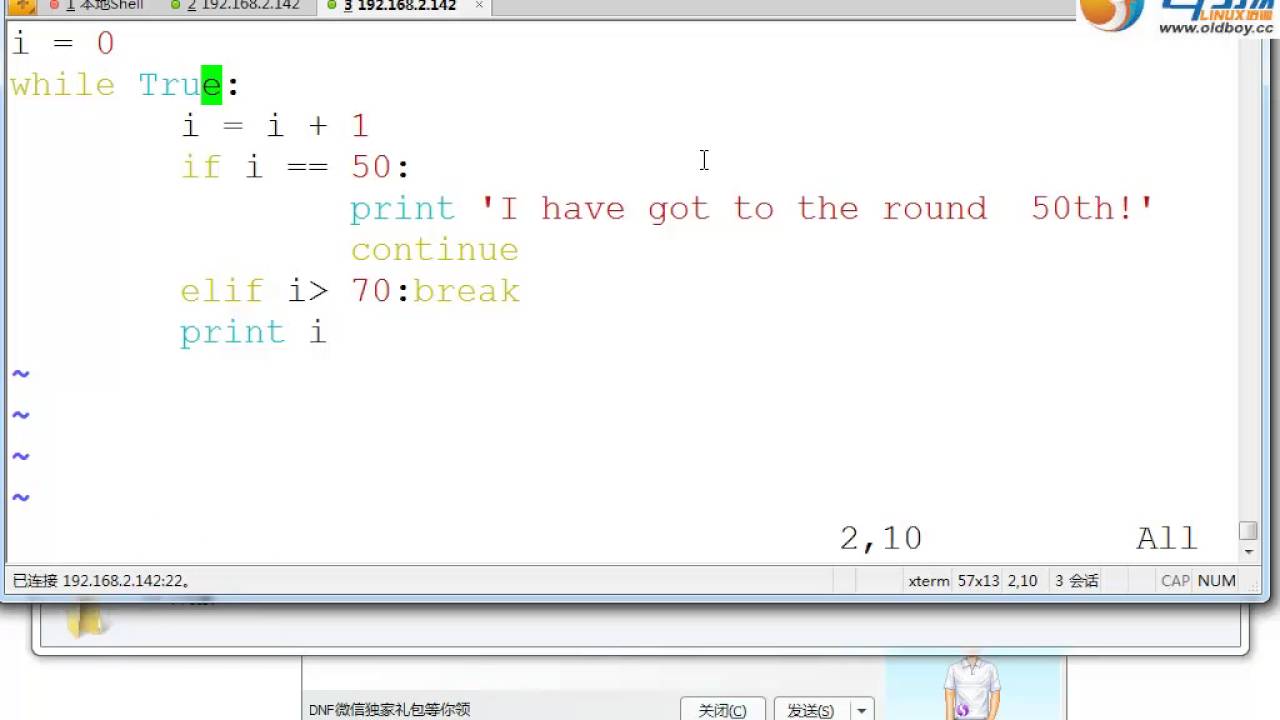Click the terminal size '57x13' in status bar
The width and height of the screenshot is (1280, 720).
[978, 580]
